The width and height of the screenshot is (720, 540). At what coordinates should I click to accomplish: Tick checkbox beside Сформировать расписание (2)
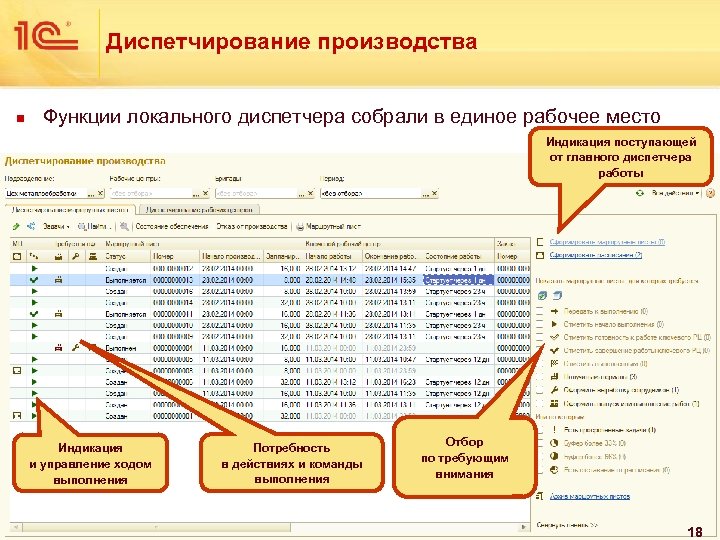pos(540,255)
